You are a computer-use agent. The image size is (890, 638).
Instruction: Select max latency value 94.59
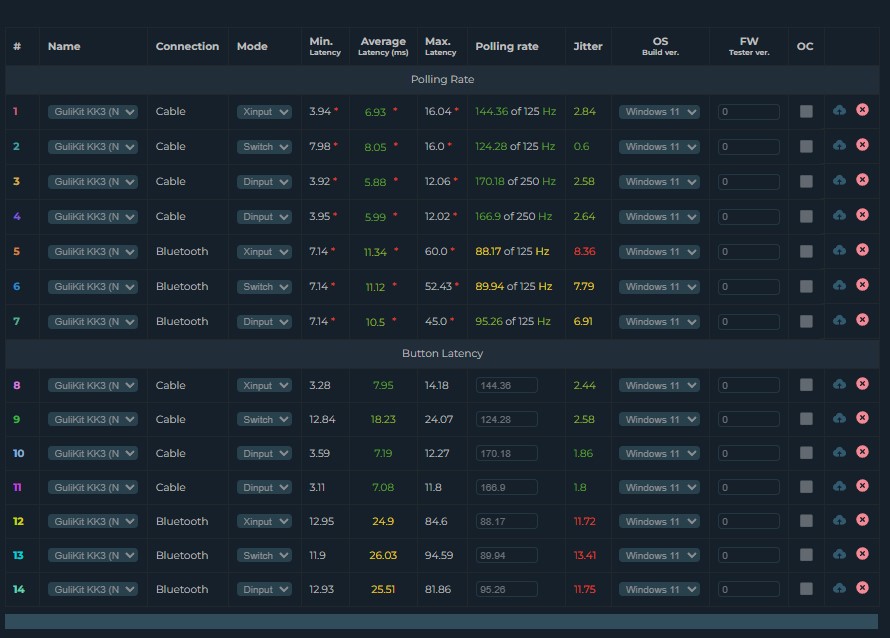[439, 555]
